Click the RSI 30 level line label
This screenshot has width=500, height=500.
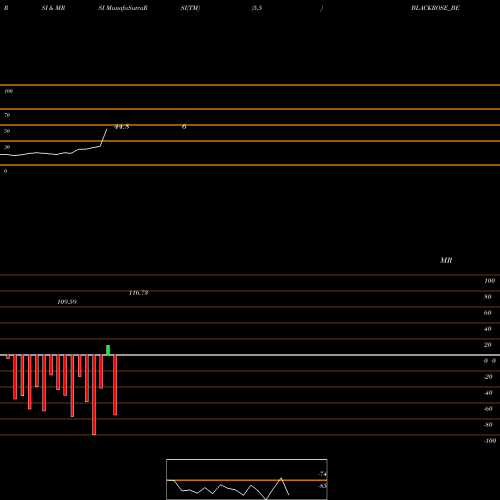point(7,147)
